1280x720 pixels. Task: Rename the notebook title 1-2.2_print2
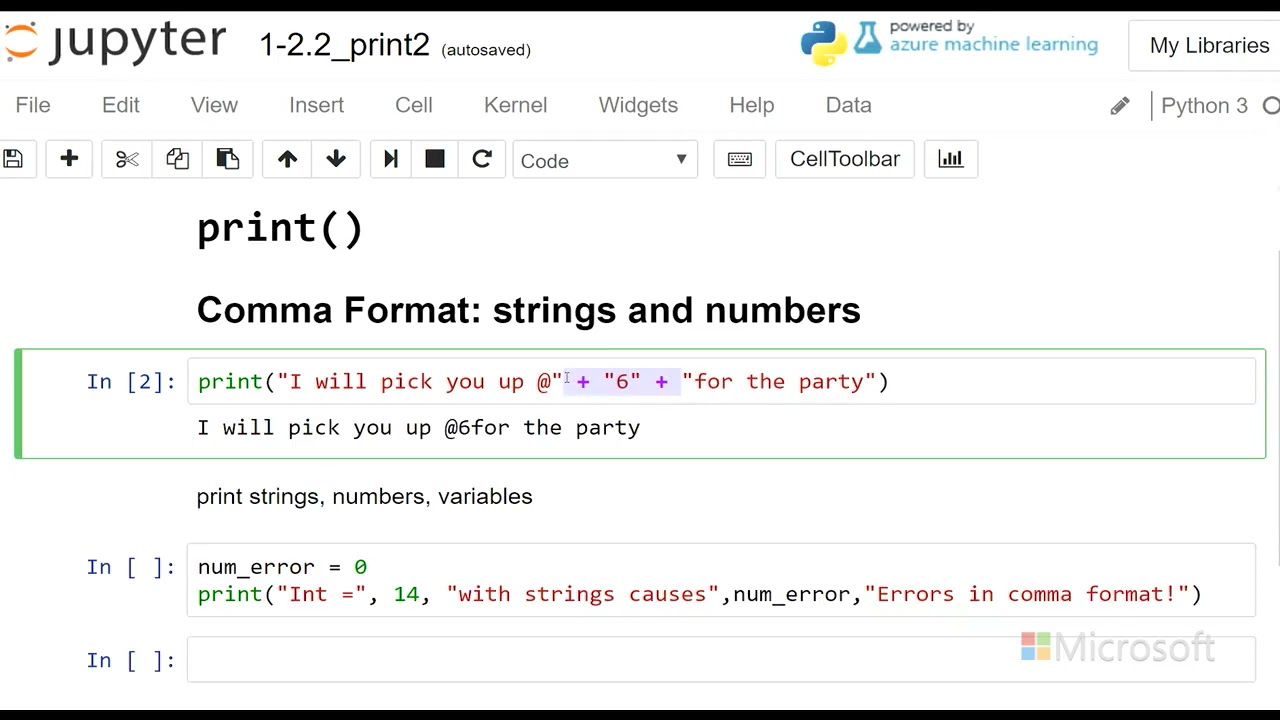click(x=345, y=45)
